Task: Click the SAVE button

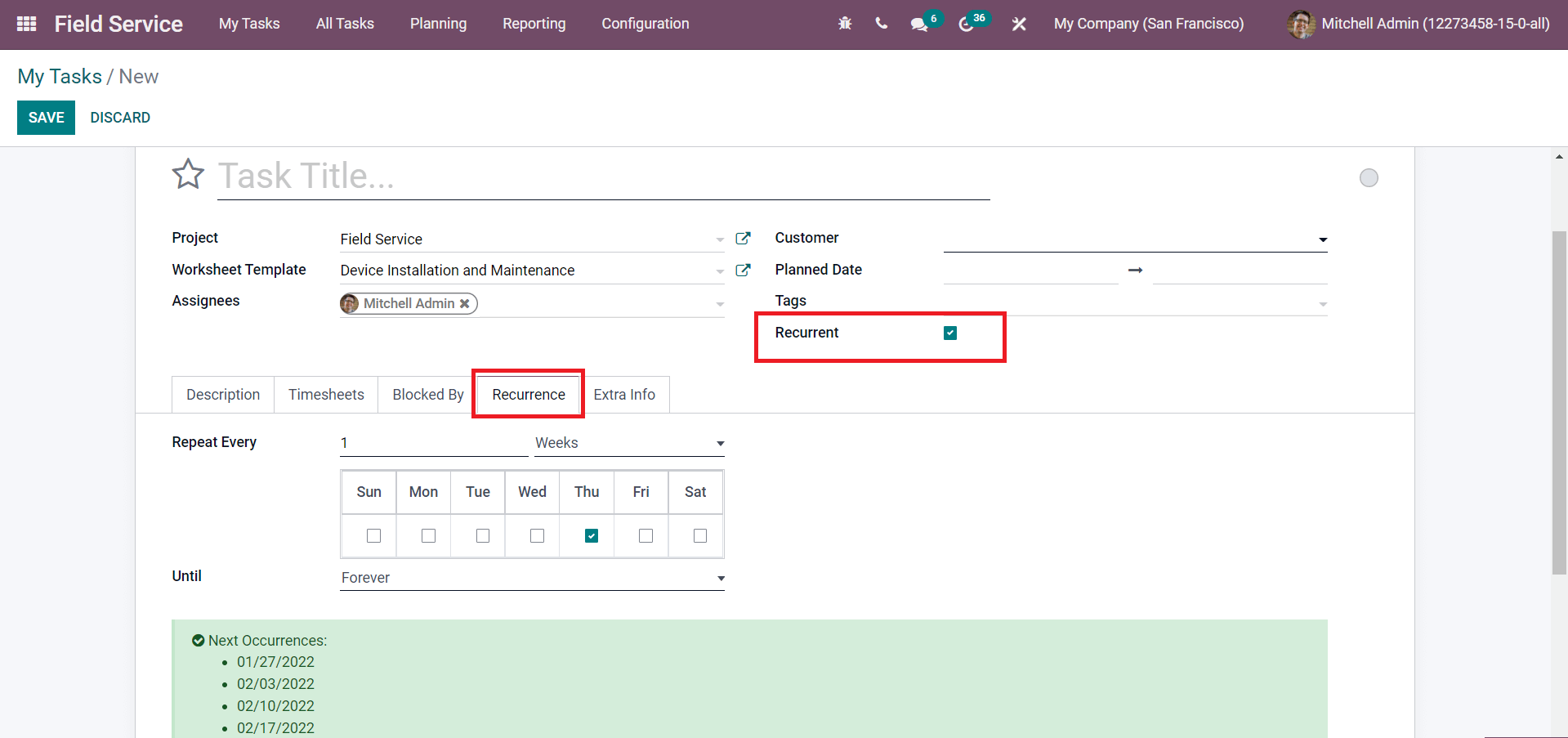Action: pos(46,118)
